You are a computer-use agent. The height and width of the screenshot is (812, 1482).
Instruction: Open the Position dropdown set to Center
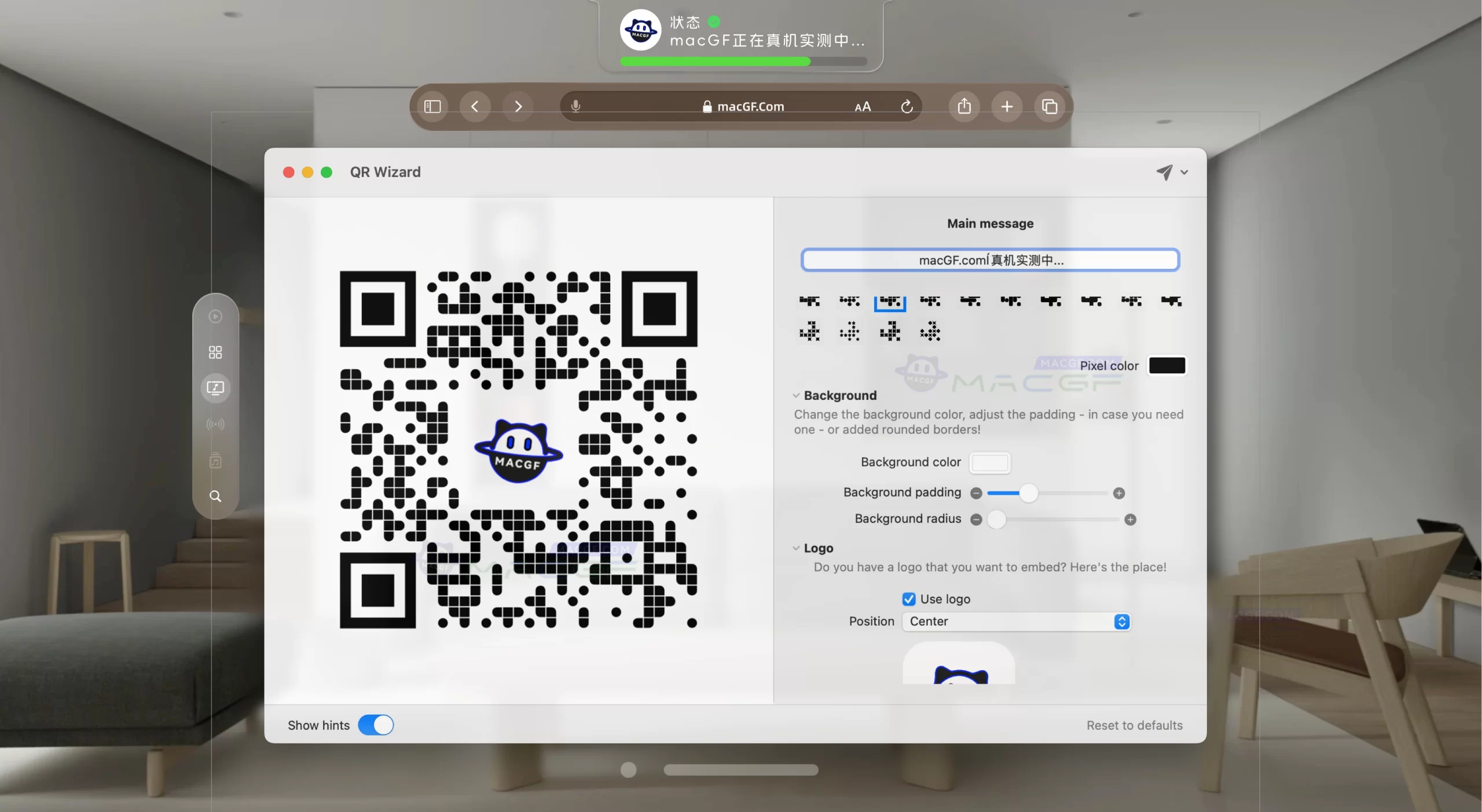[1016, 621]
